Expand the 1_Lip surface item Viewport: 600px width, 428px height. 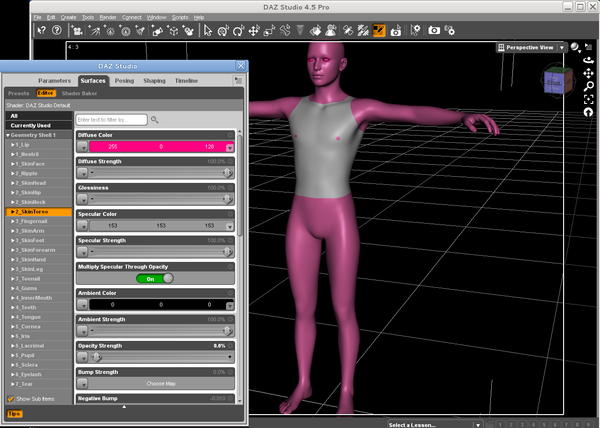click(x=13, y=145)
